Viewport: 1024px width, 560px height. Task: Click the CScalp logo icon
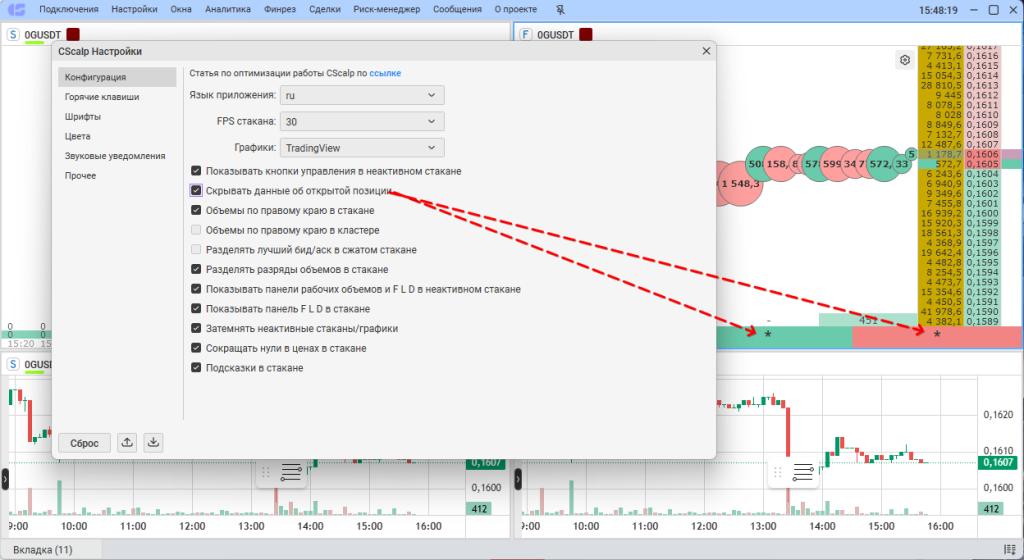click(16, 10)
